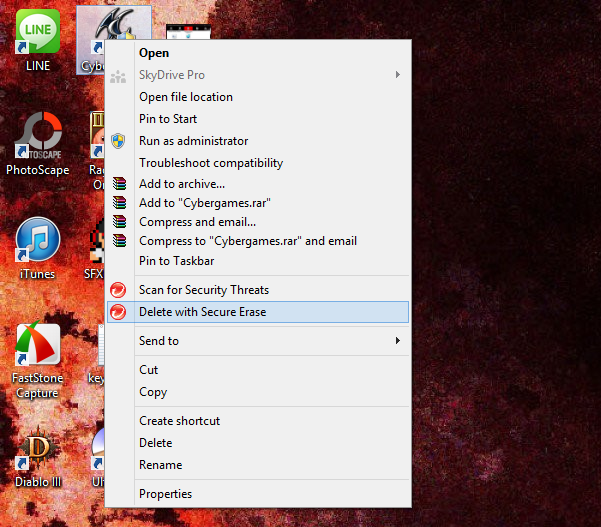Expand the Send to submenu arrow

[397, 341]
